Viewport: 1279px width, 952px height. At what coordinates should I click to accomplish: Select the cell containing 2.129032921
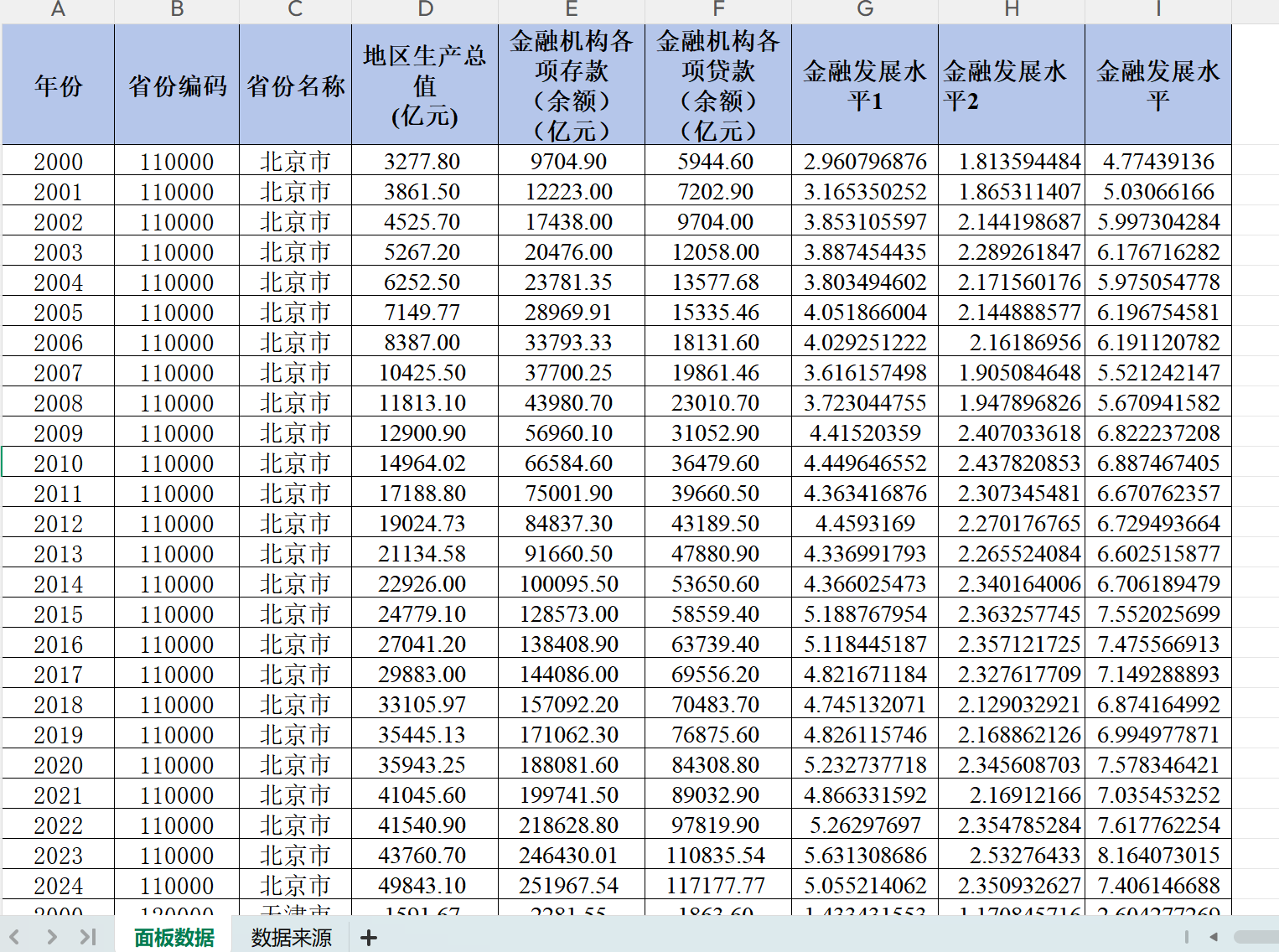[1012, 704]
